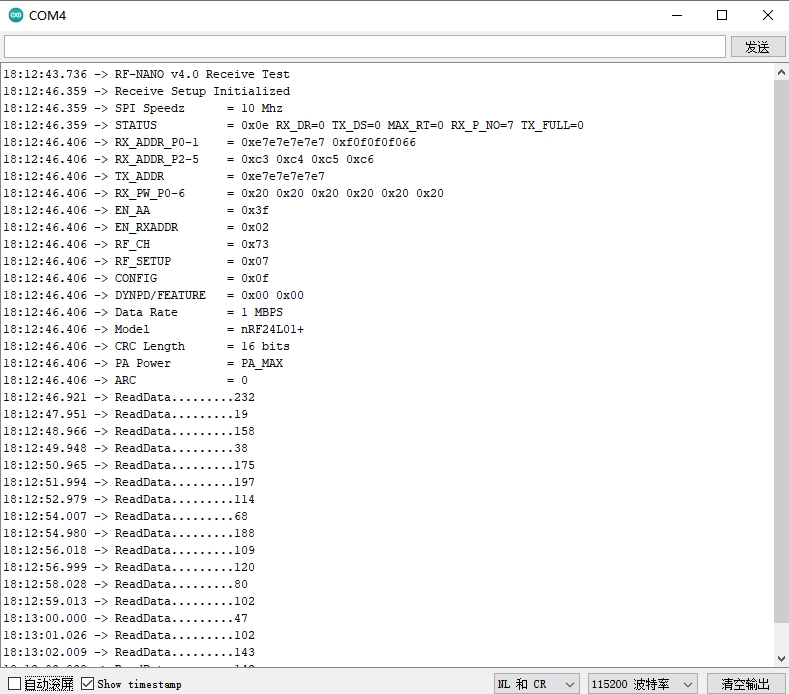Click the 清空输出 clear output button
Image resolution: width=789 pixels, height=694 pixels.
(745, 684)
